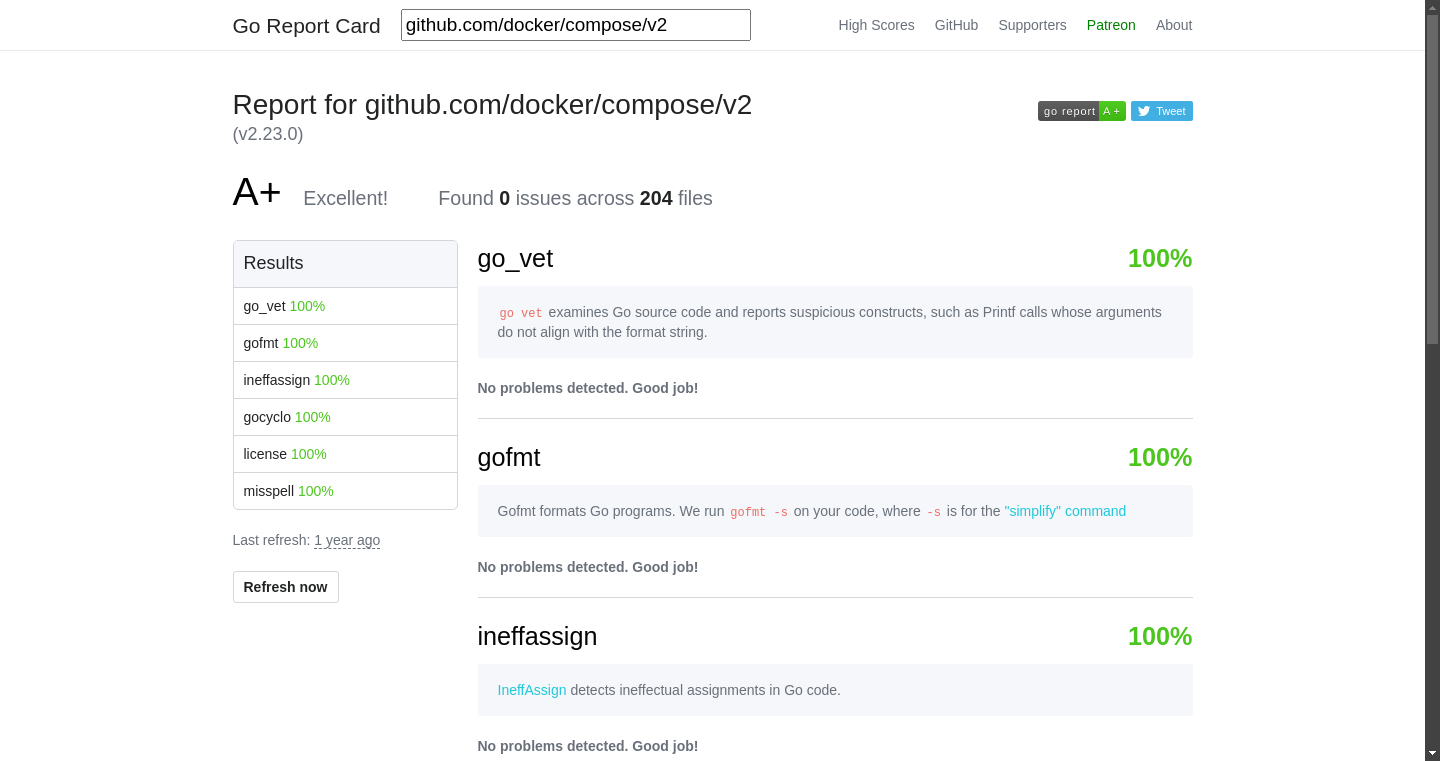Click the 100% score beside the ineffassign heading
1440x761 pixels.
tap(1160, 636)
